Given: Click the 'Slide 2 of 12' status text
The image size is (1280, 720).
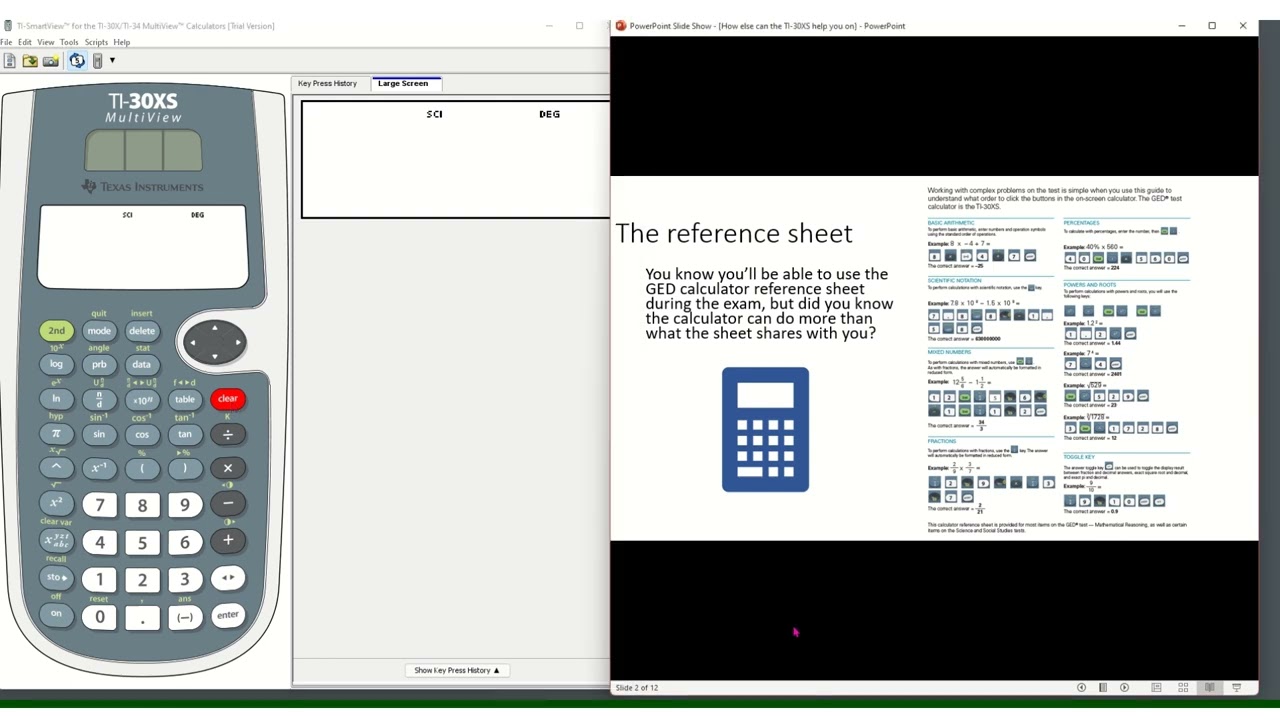Looking at the screenshot, I should (x=637, y=688).
